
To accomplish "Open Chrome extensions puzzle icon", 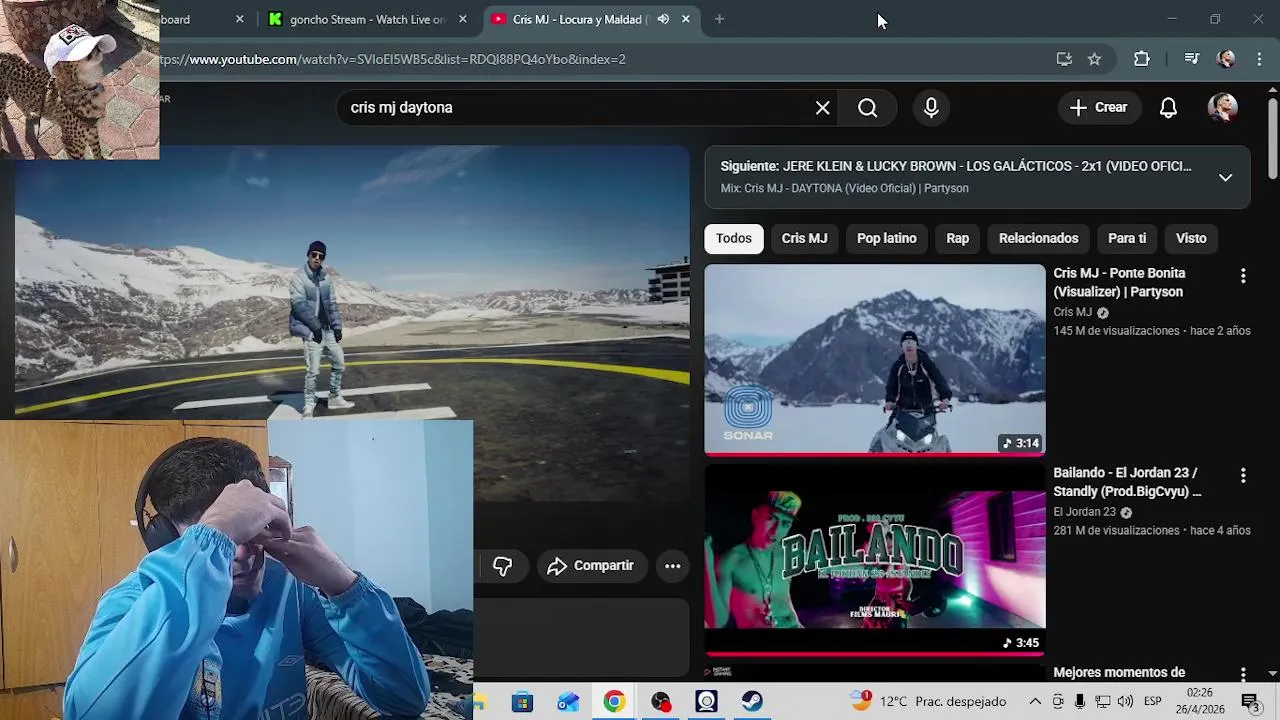I will [x=1141, y=59].
